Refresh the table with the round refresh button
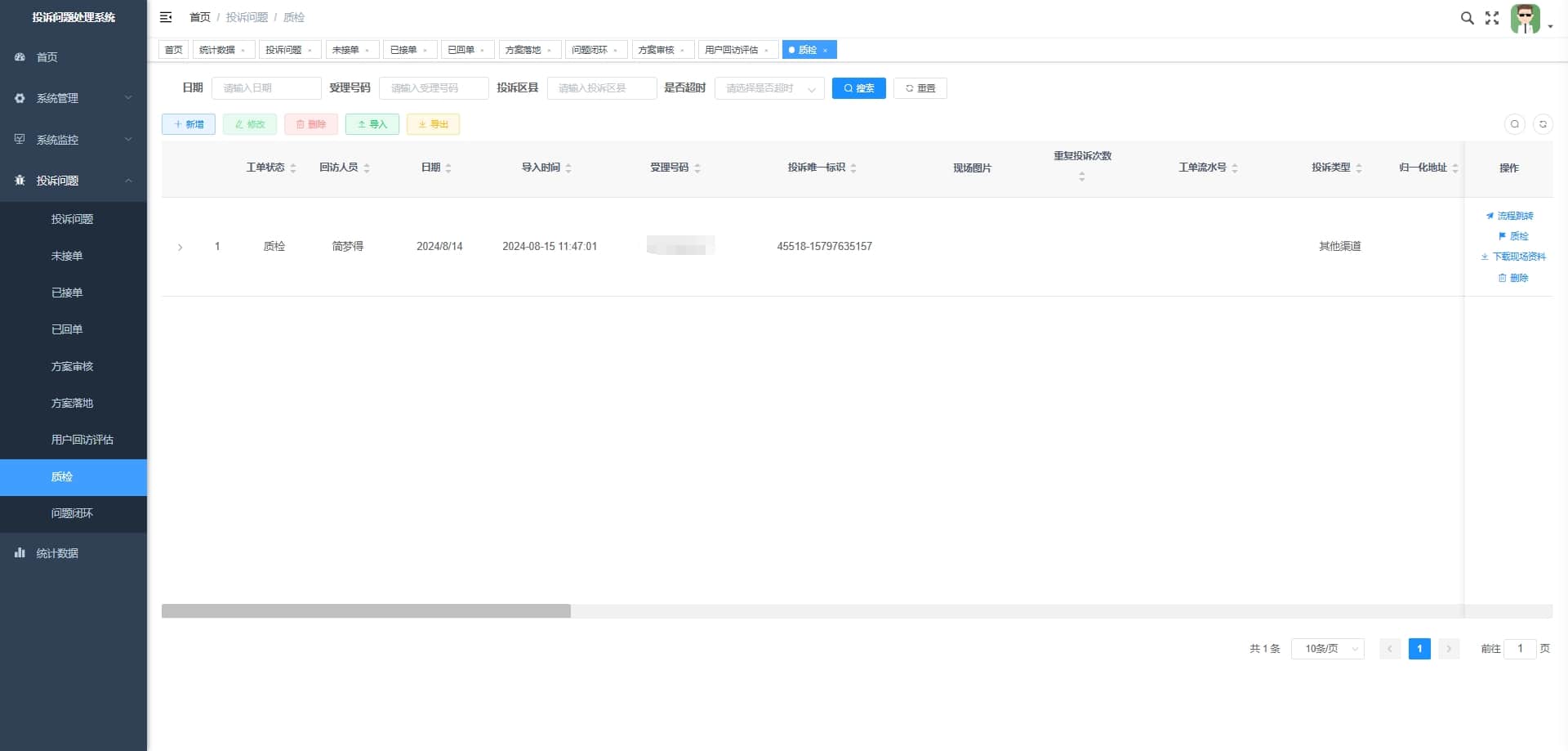The image size is (1568, 751). coord(1543,124)
